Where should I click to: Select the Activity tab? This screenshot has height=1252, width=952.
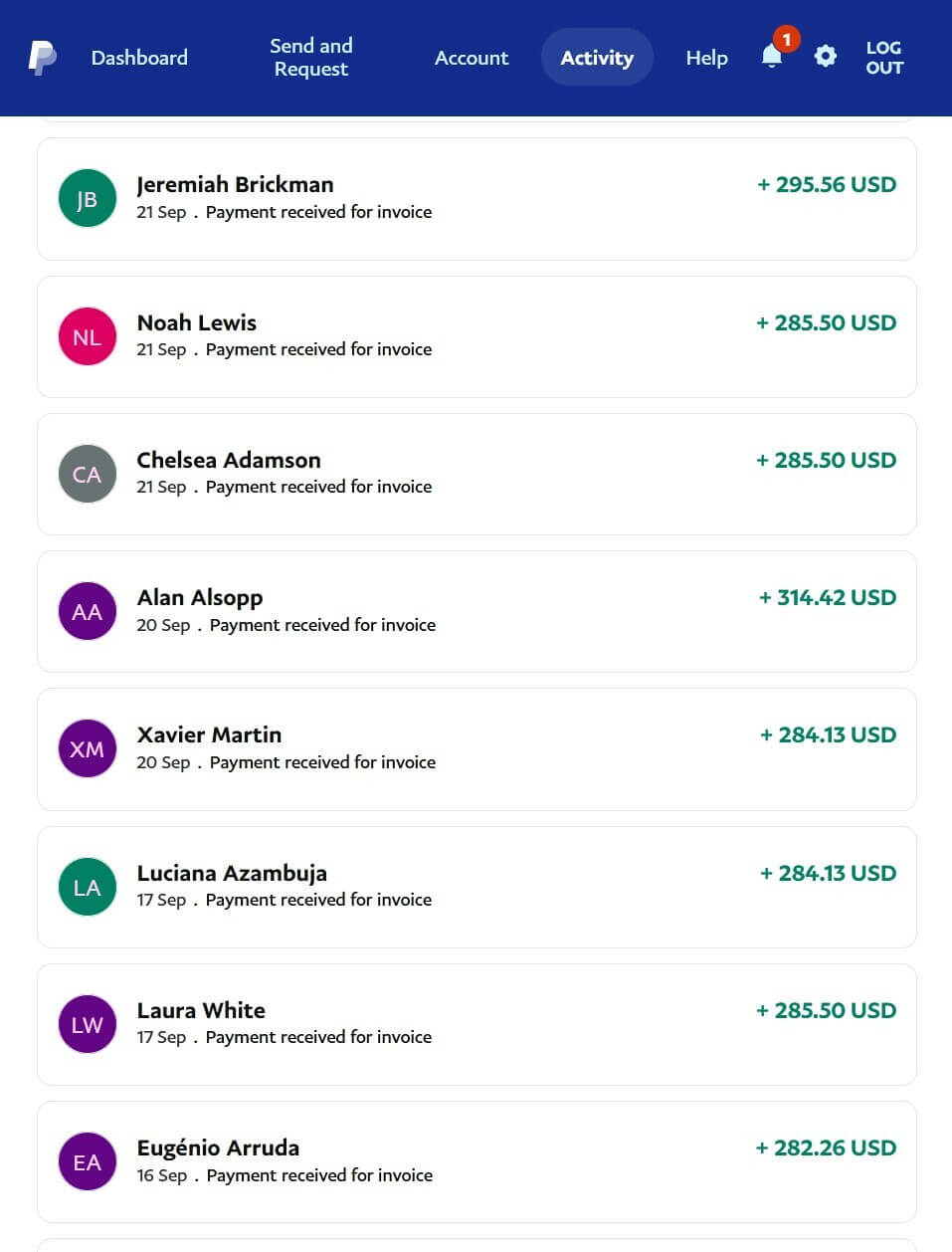click(x=597, y=58)
